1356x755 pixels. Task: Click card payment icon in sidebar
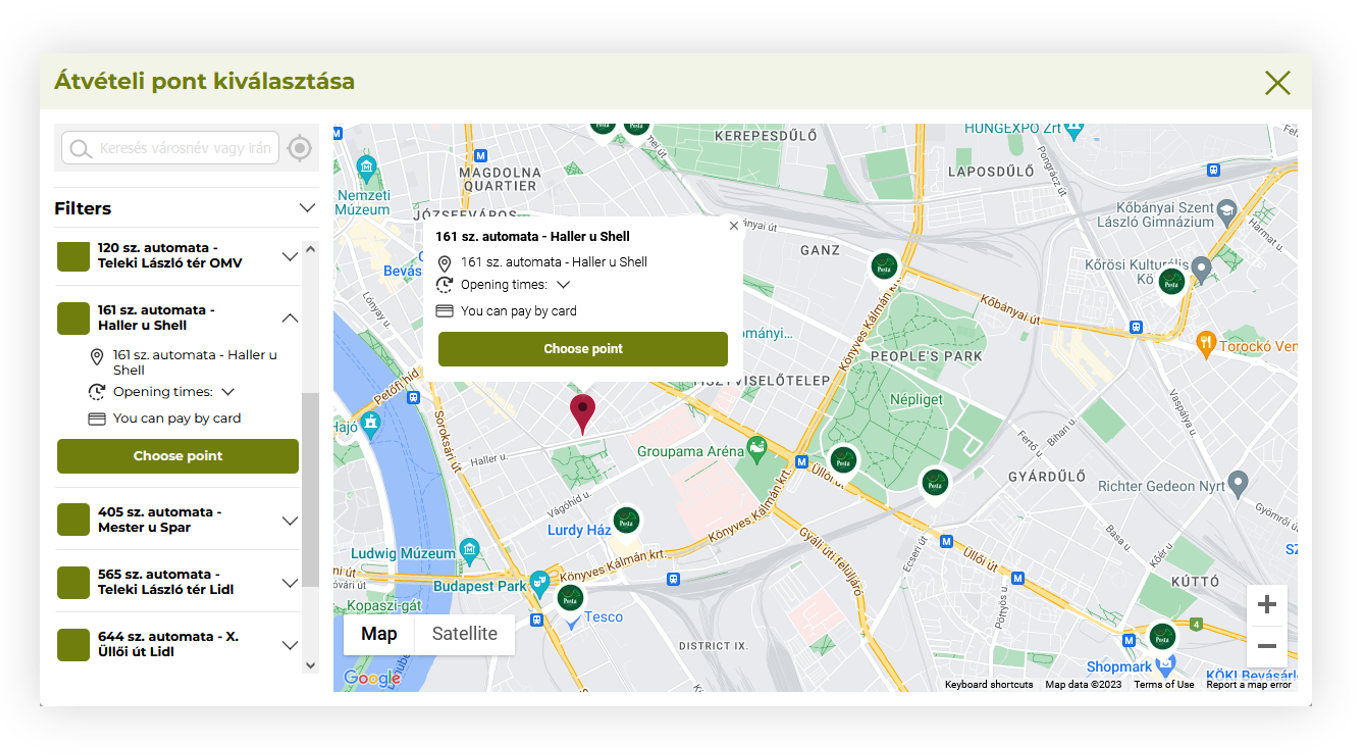(97, 419)
